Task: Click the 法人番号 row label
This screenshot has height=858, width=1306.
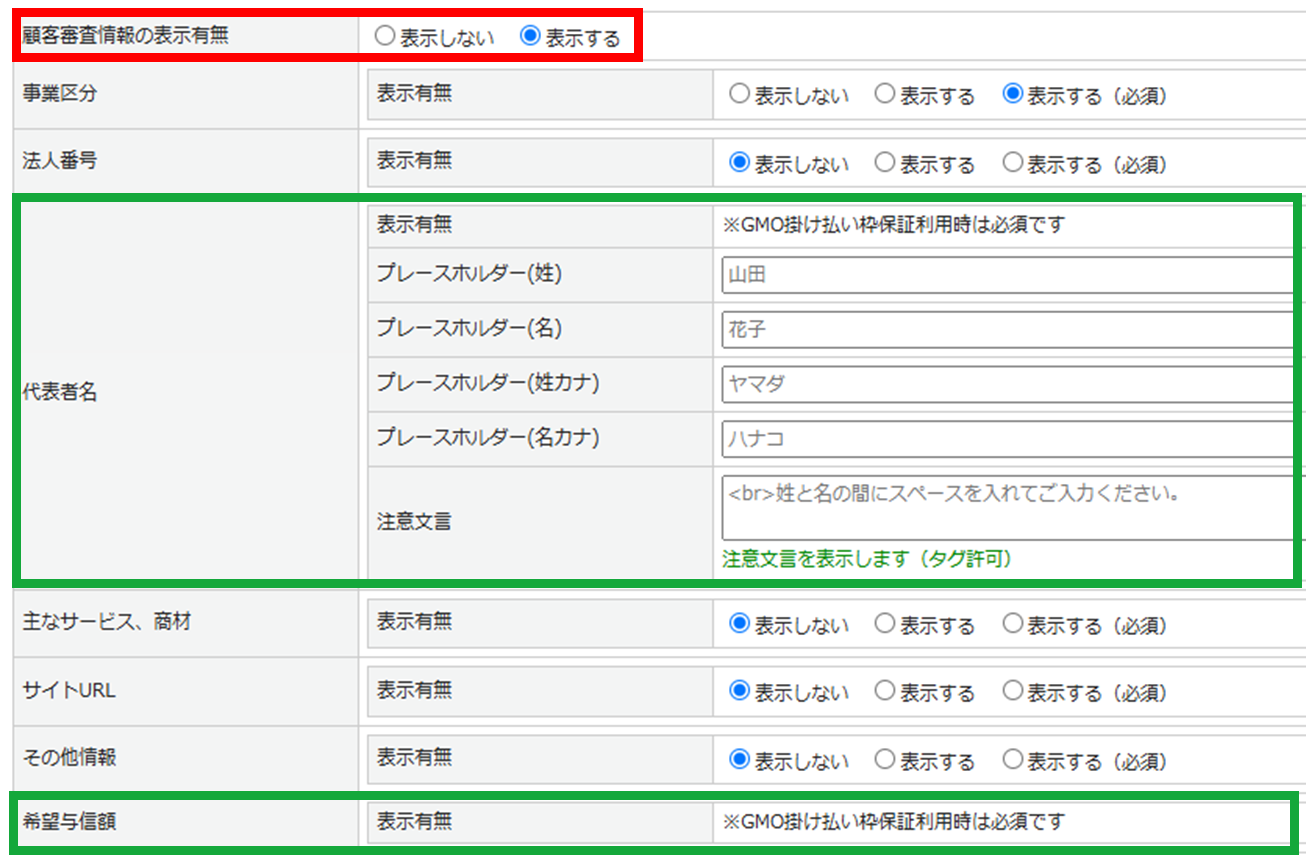Action: 60,160
